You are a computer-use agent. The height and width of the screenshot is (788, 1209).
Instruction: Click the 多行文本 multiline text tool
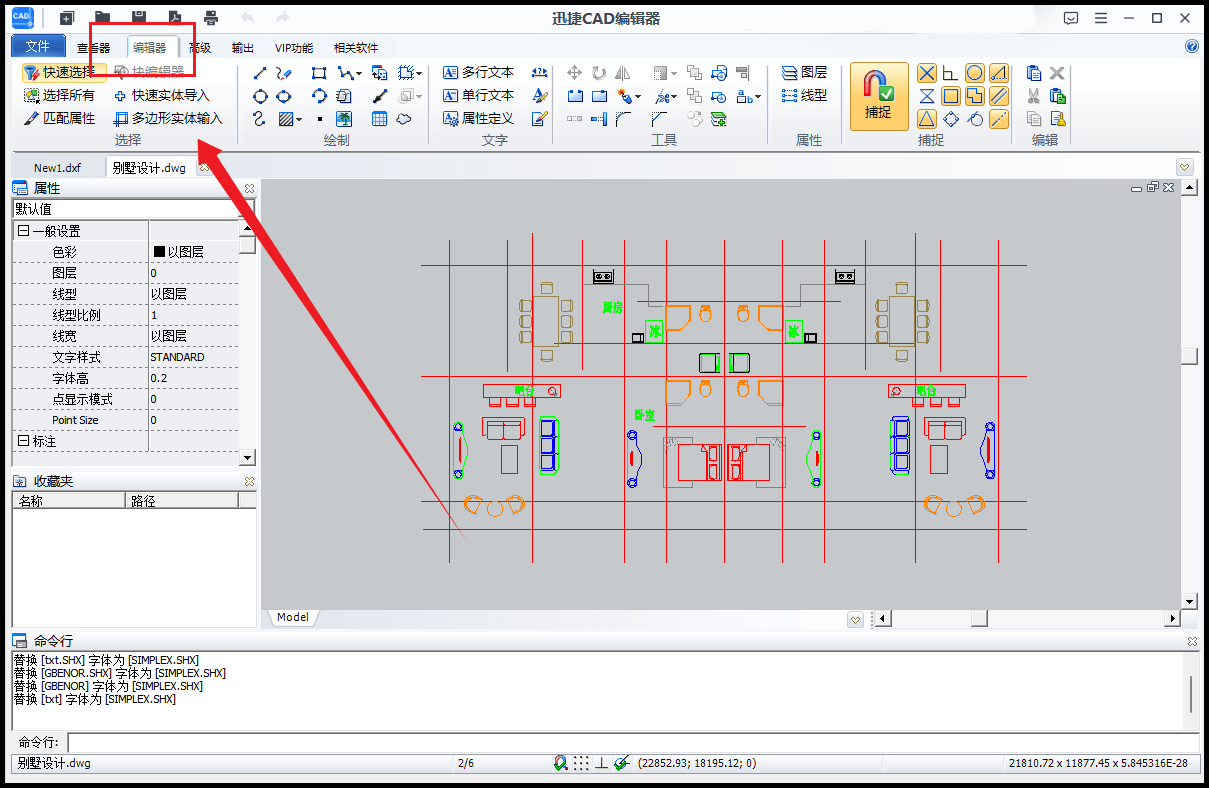tap(478, 73)
